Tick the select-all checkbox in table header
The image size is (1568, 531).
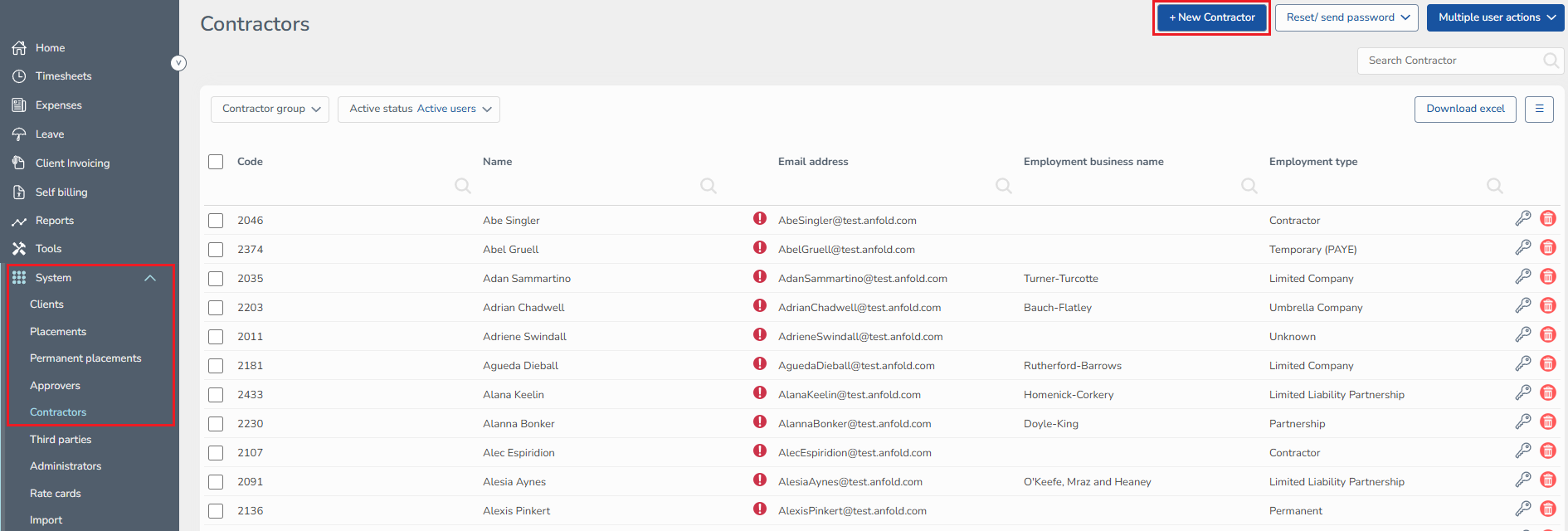[x=216, y=162]
